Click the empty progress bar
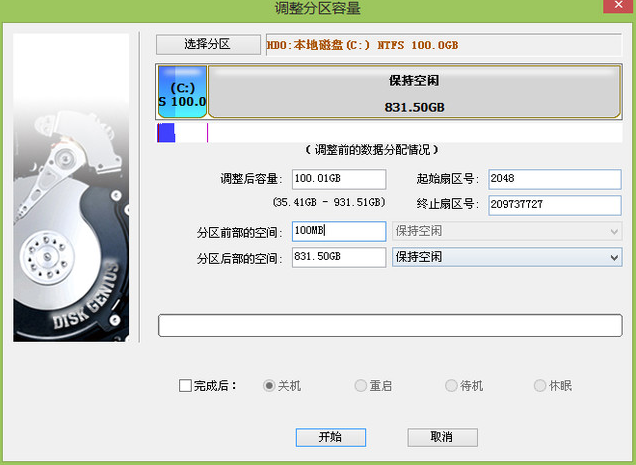This screenshot has width=636, height=465. (390, 325)
